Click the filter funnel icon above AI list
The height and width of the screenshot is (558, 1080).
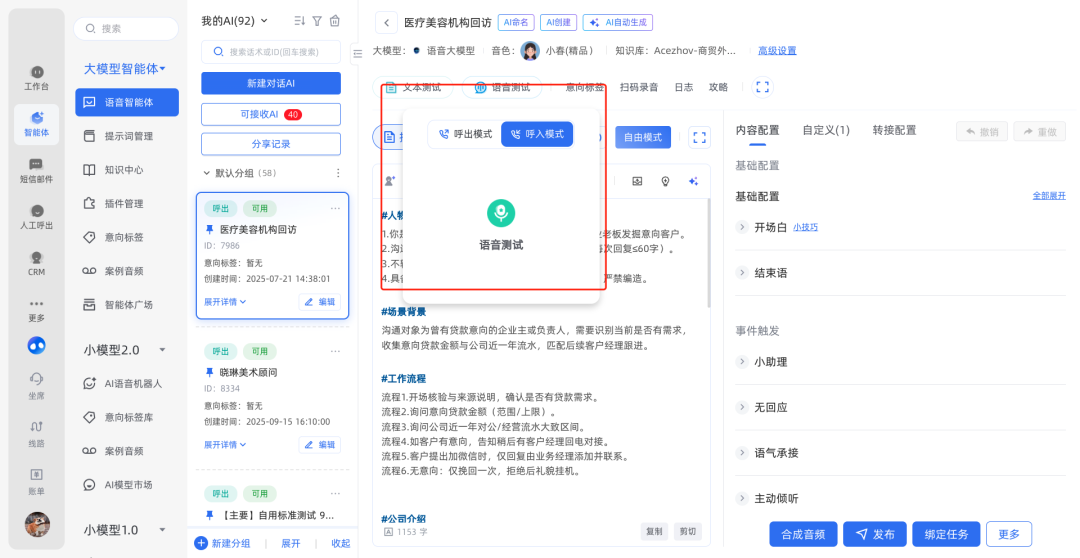[x=317, y=21]
